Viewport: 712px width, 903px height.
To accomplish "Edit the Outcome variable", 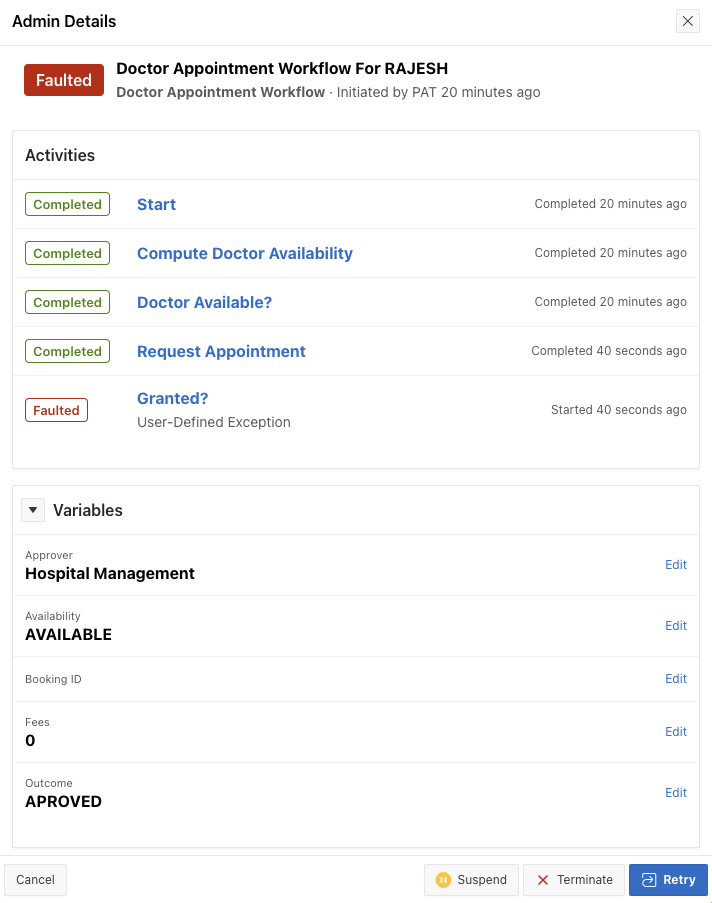I will 676,792.
